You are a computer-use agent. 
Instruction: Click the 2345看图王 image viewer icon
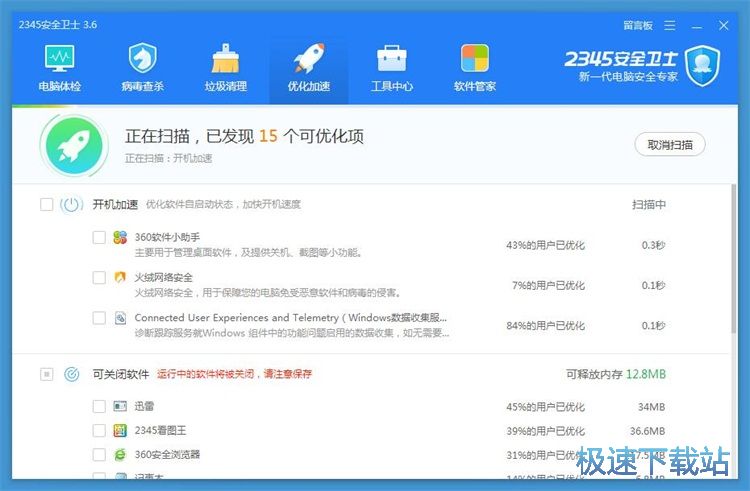tap(120, 430)
